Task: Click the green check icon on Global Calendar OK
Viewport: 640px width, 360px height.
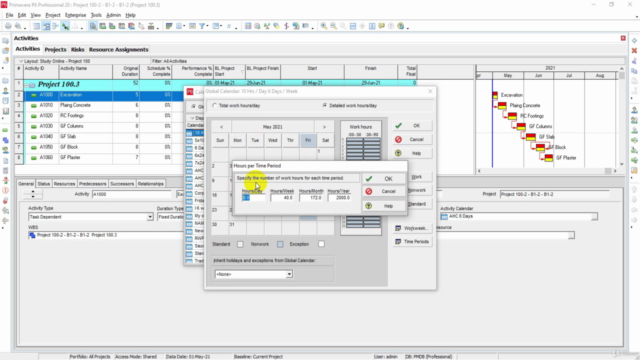Action: pyautogui.click(x=398, y=126)
